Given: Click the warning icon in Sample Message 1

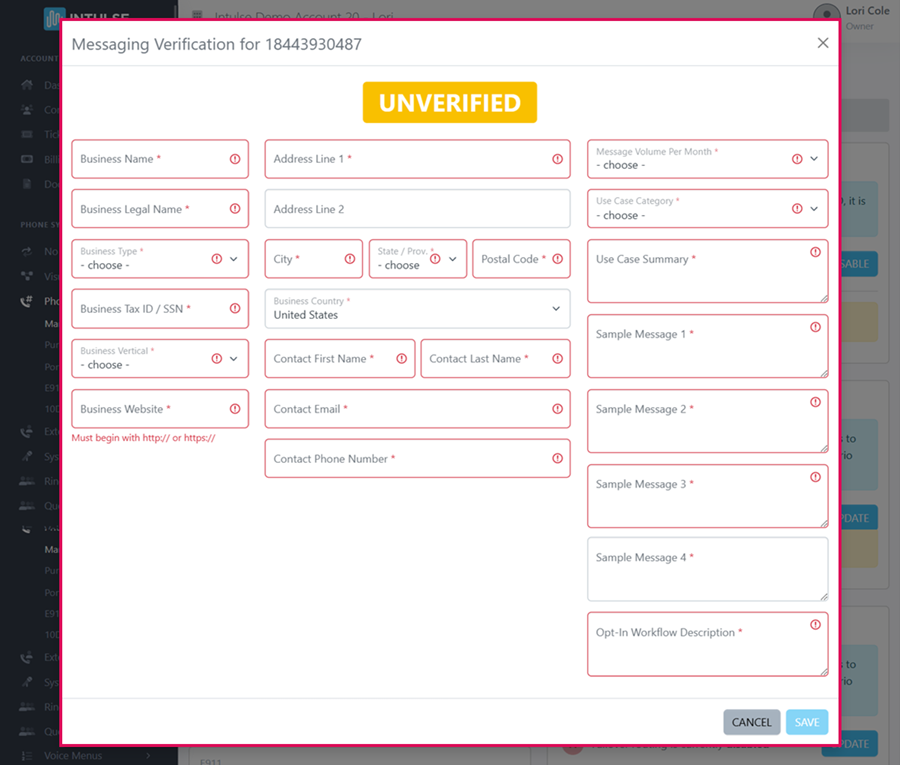Looking at the screenshot, I should tap(815, 327).
